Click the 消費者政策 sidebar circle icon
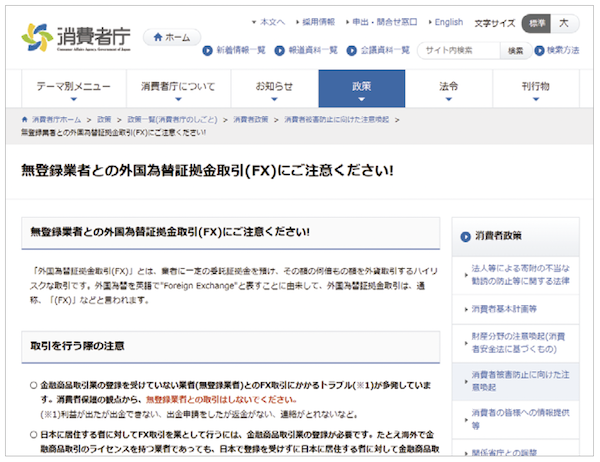 465,237
